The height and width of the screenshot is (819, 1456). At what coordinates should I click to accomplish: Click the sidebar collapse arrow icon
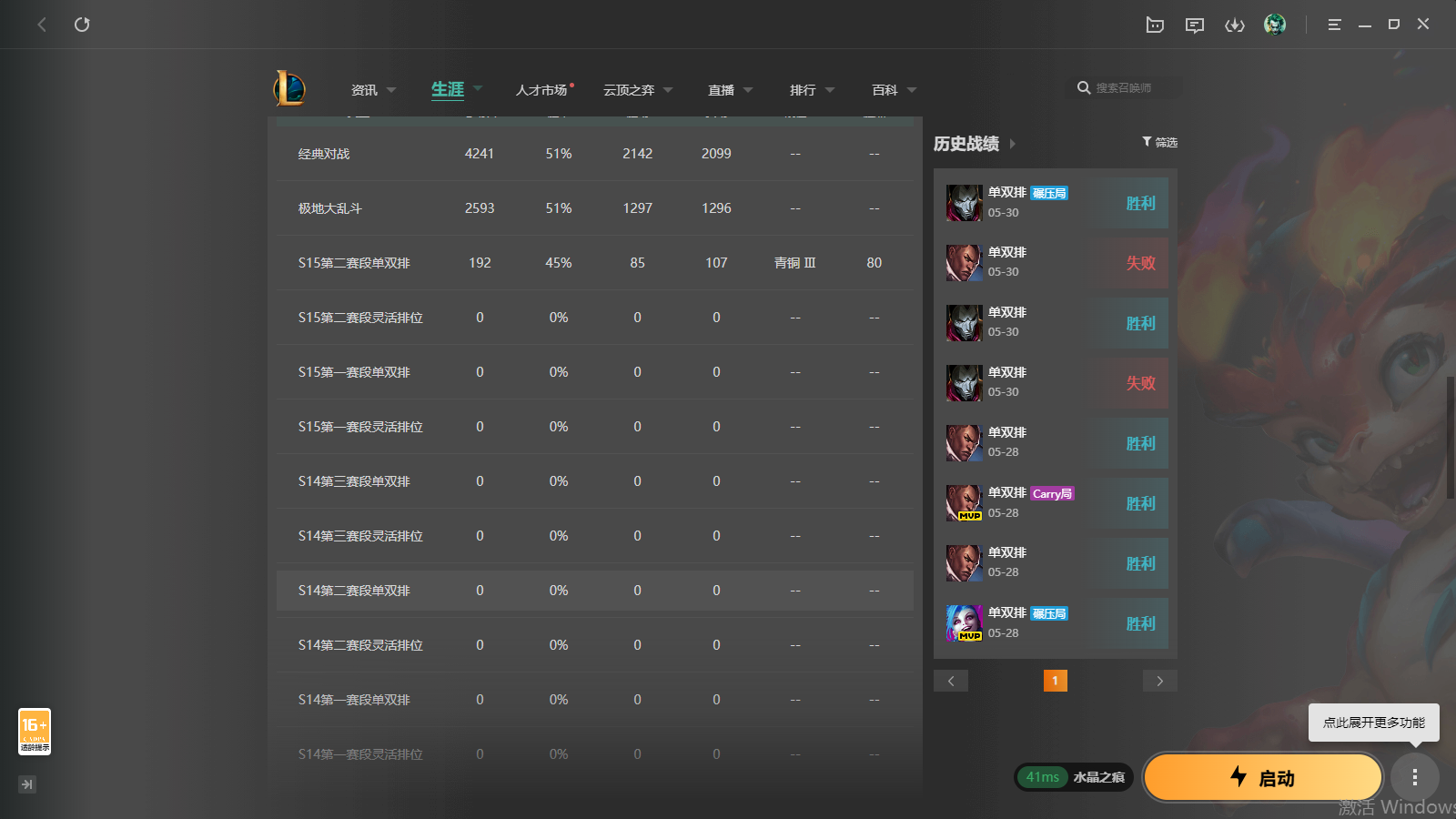(x=27, y=784)
